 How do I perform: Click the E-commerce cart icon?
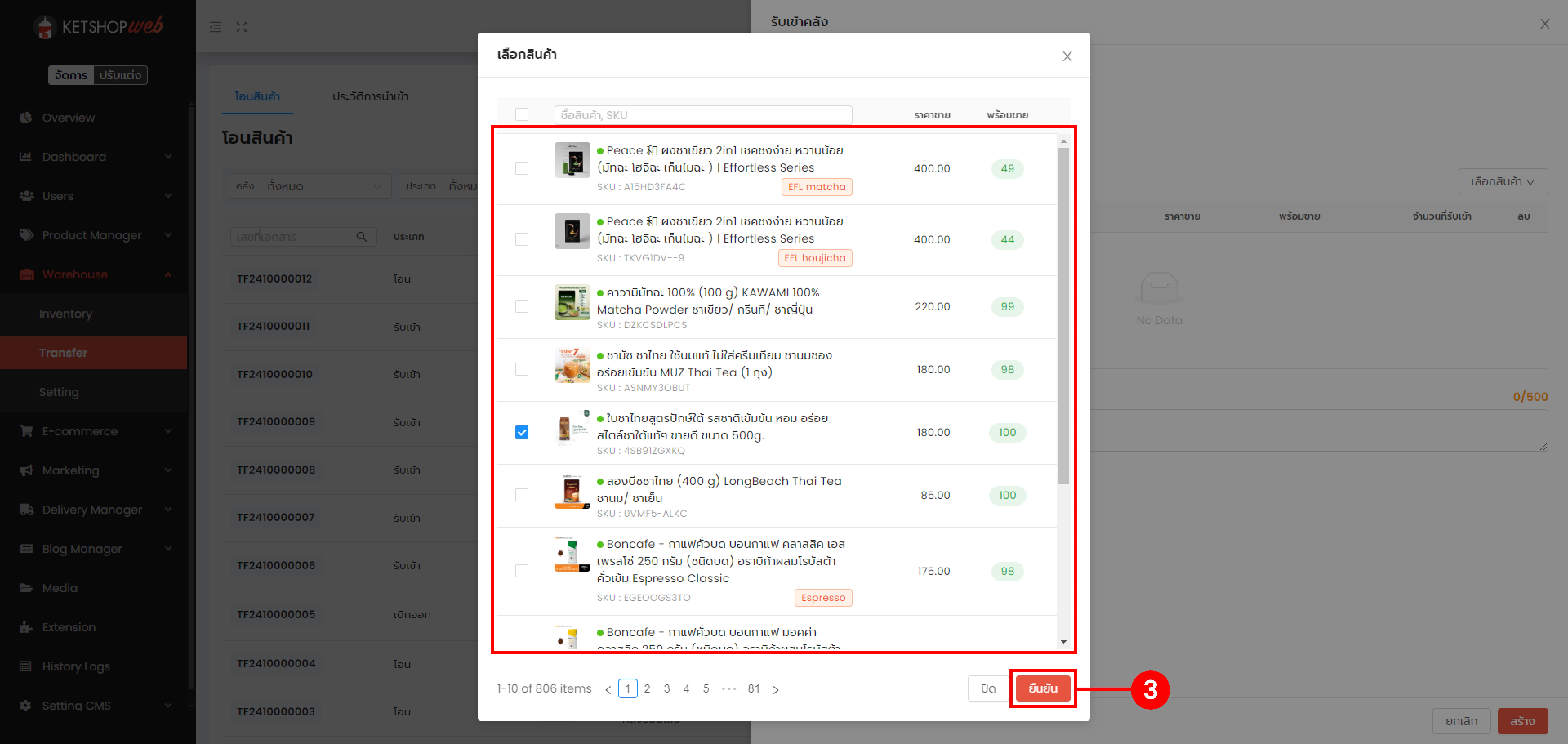(26, 431)
